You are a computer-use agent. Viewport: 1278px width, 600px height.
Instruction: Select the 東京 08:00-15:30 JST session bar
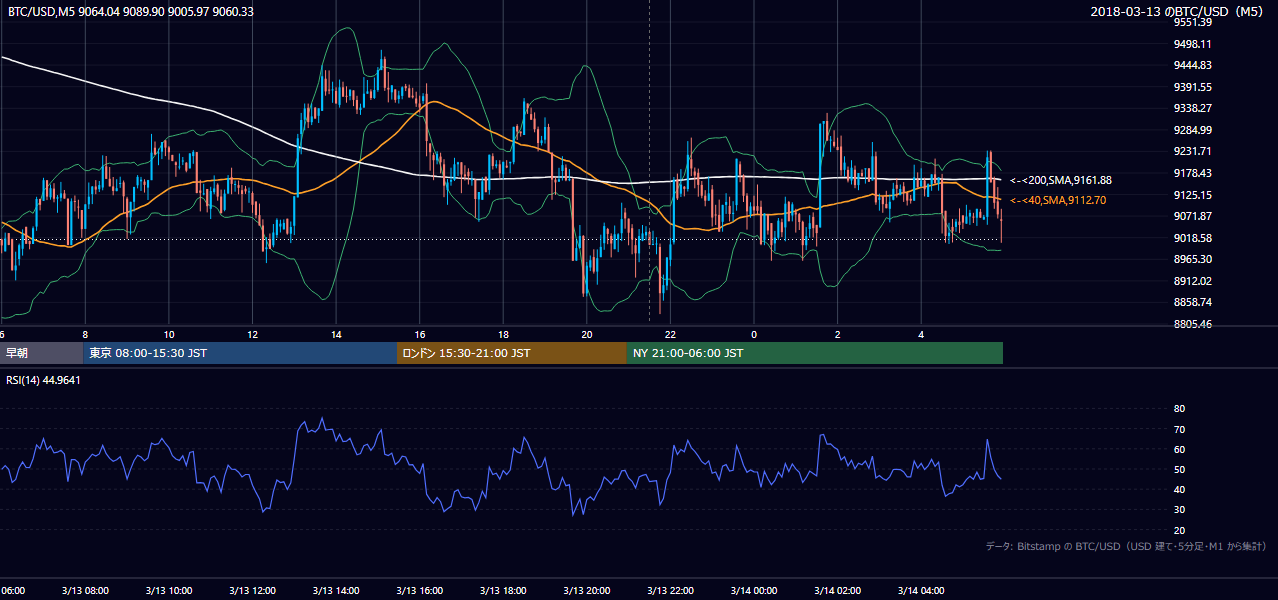click(240, 353)
